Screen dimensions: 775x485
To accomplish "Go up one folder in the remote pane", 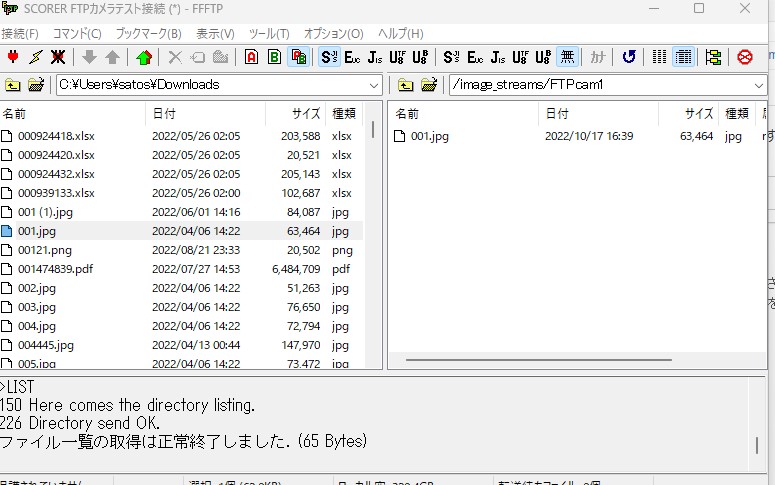I will pos(405,85).
